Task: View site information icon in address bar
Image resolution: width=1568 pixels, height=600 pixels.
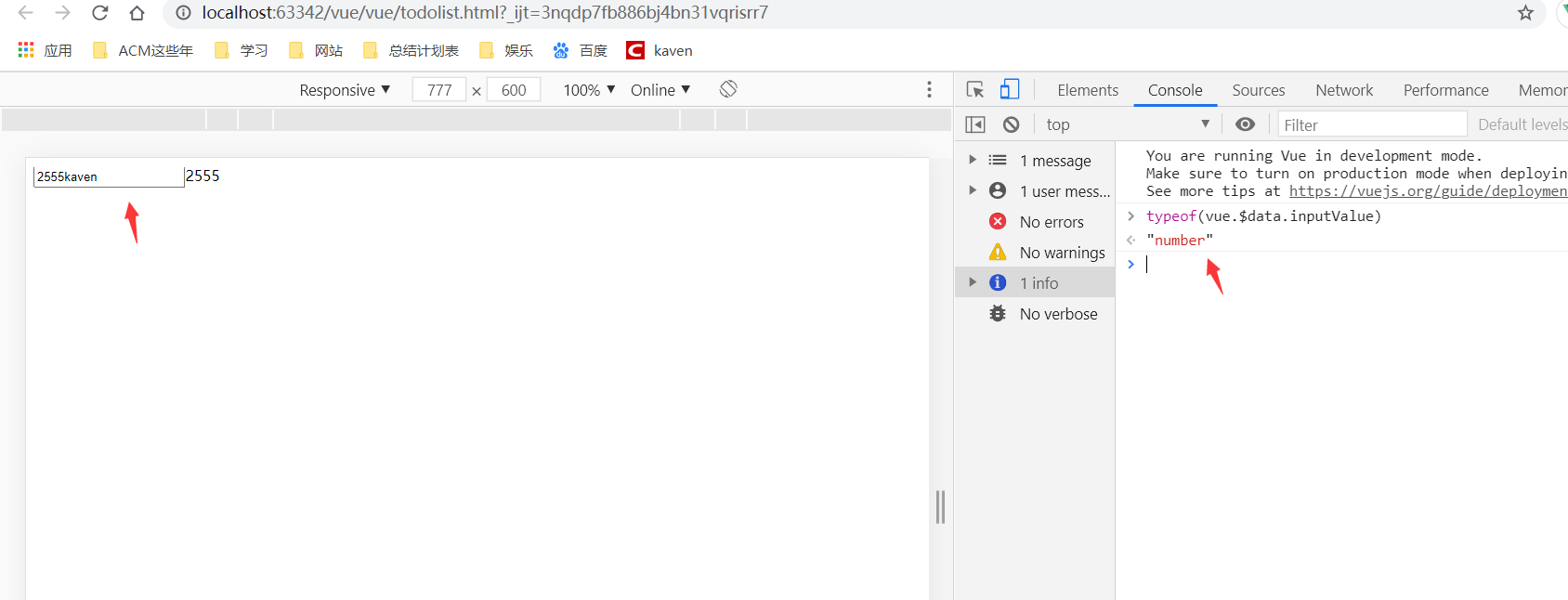Action: click(184, 13)
